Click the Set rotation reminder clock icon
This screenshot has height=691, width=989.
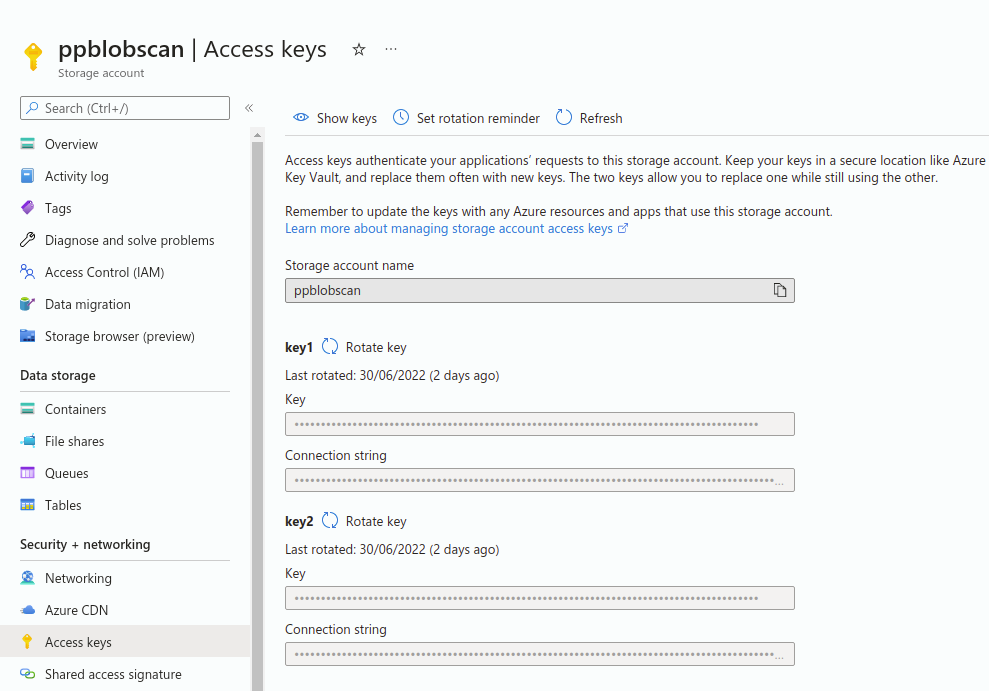[x=401, y=118]
